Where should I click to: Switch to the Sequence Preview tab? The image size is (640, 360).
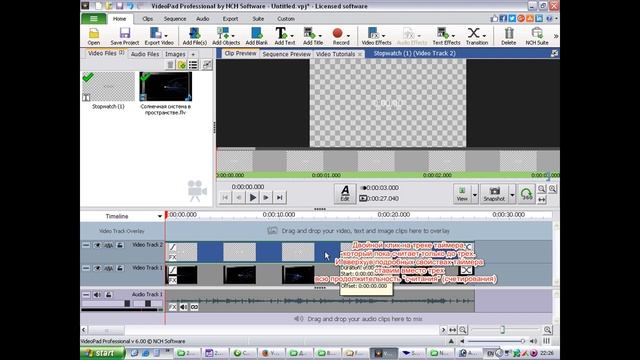click(x=287, y=54)
